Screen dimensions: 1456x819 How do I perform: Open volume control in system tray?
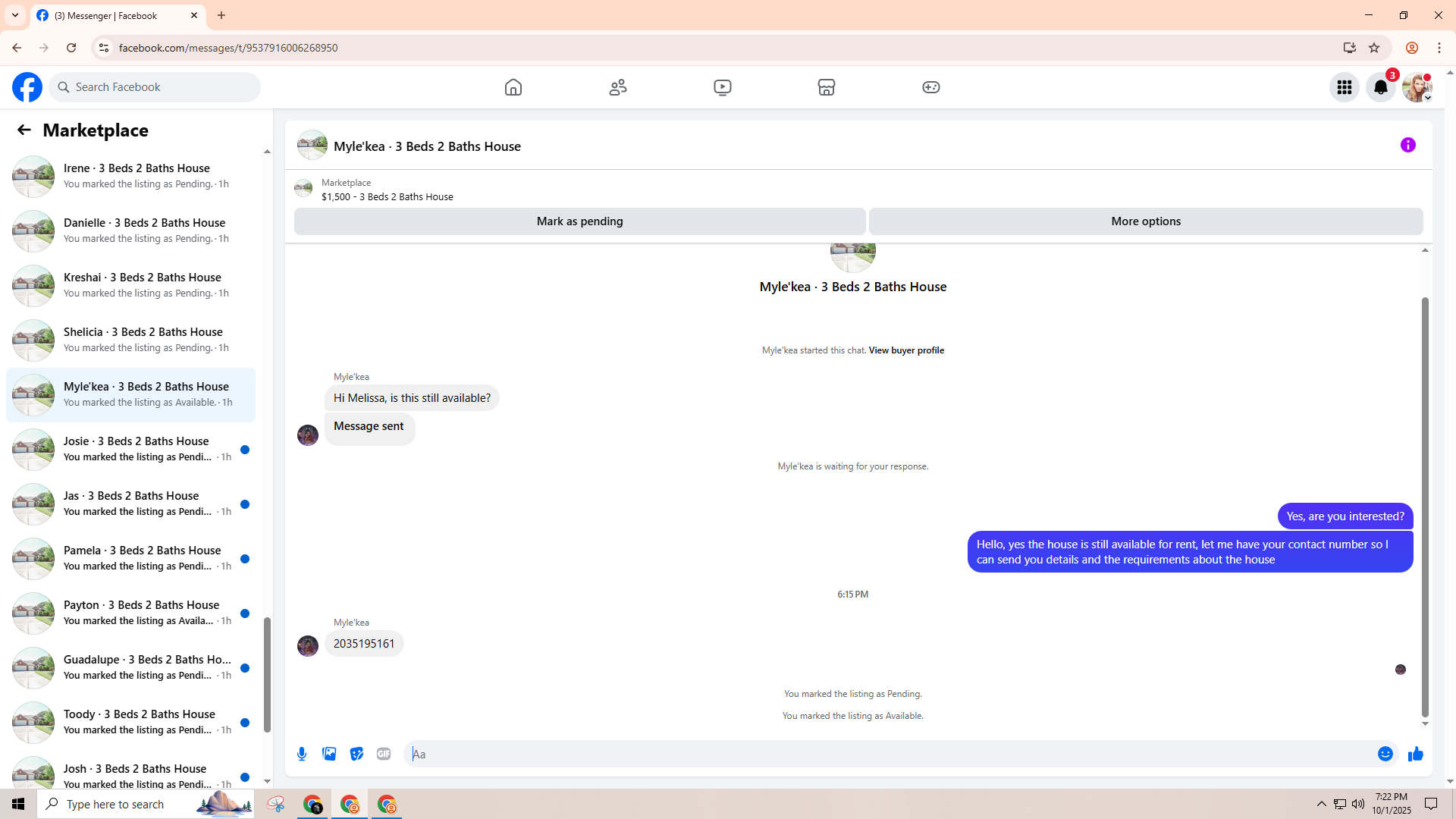coord(1358,804)
